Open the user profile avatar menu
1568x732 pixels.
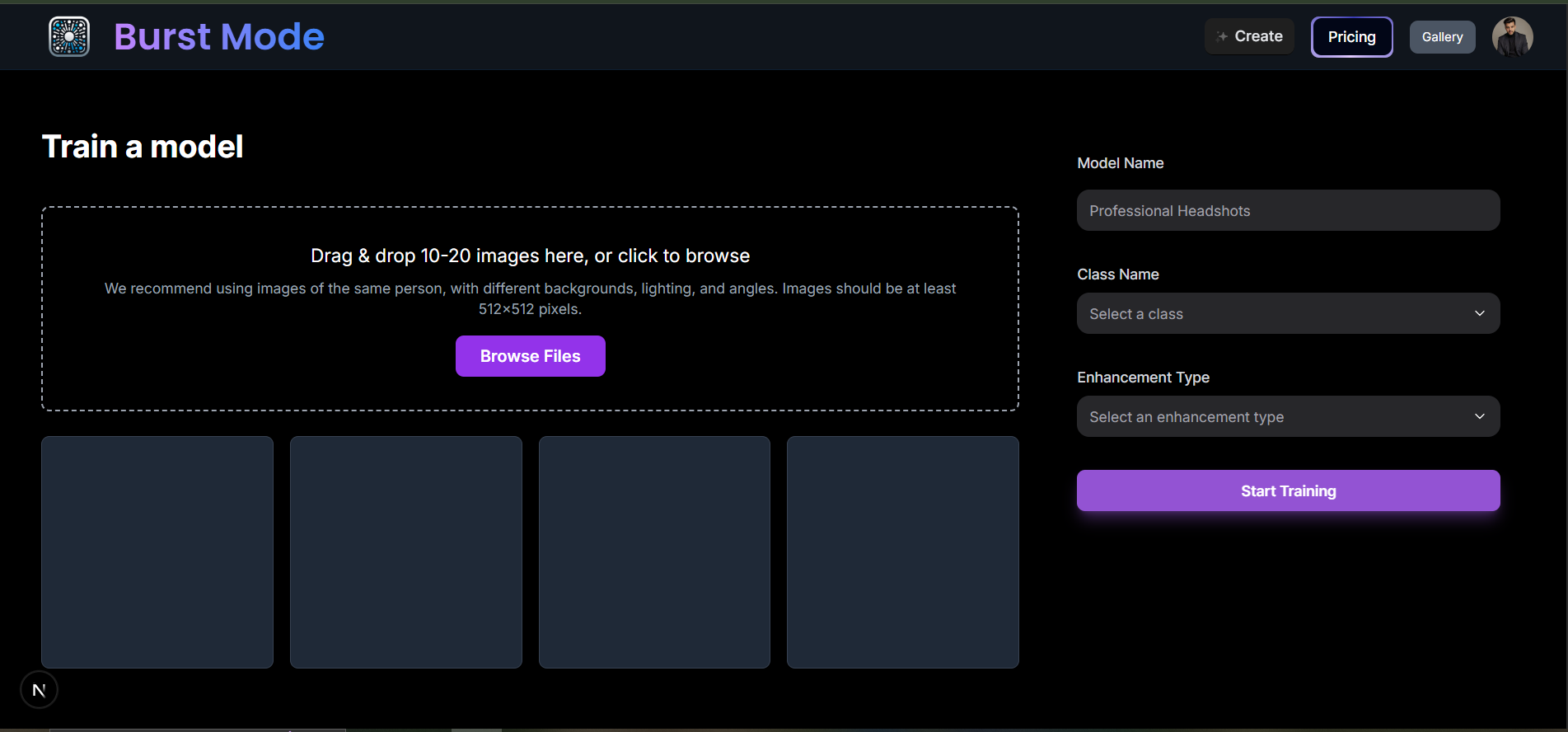pyautogui.click(x=1512, y=37)
